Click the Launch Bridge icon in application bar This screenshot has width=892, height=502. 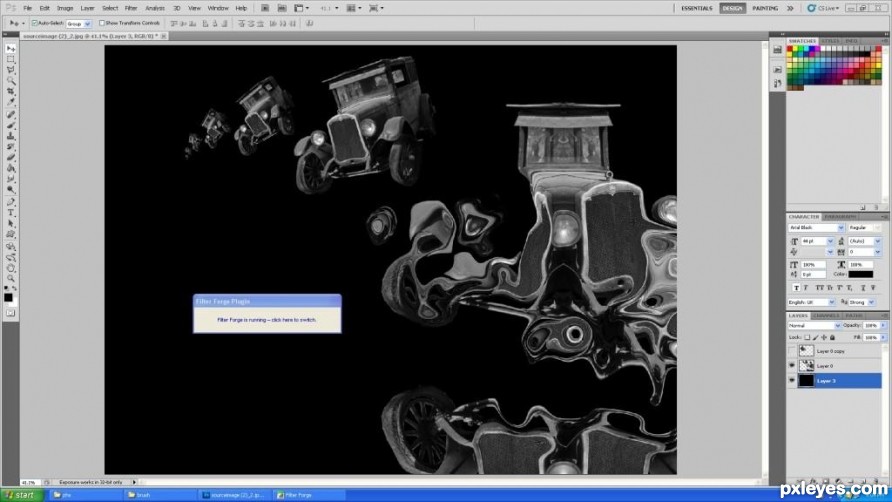(265, 9)
